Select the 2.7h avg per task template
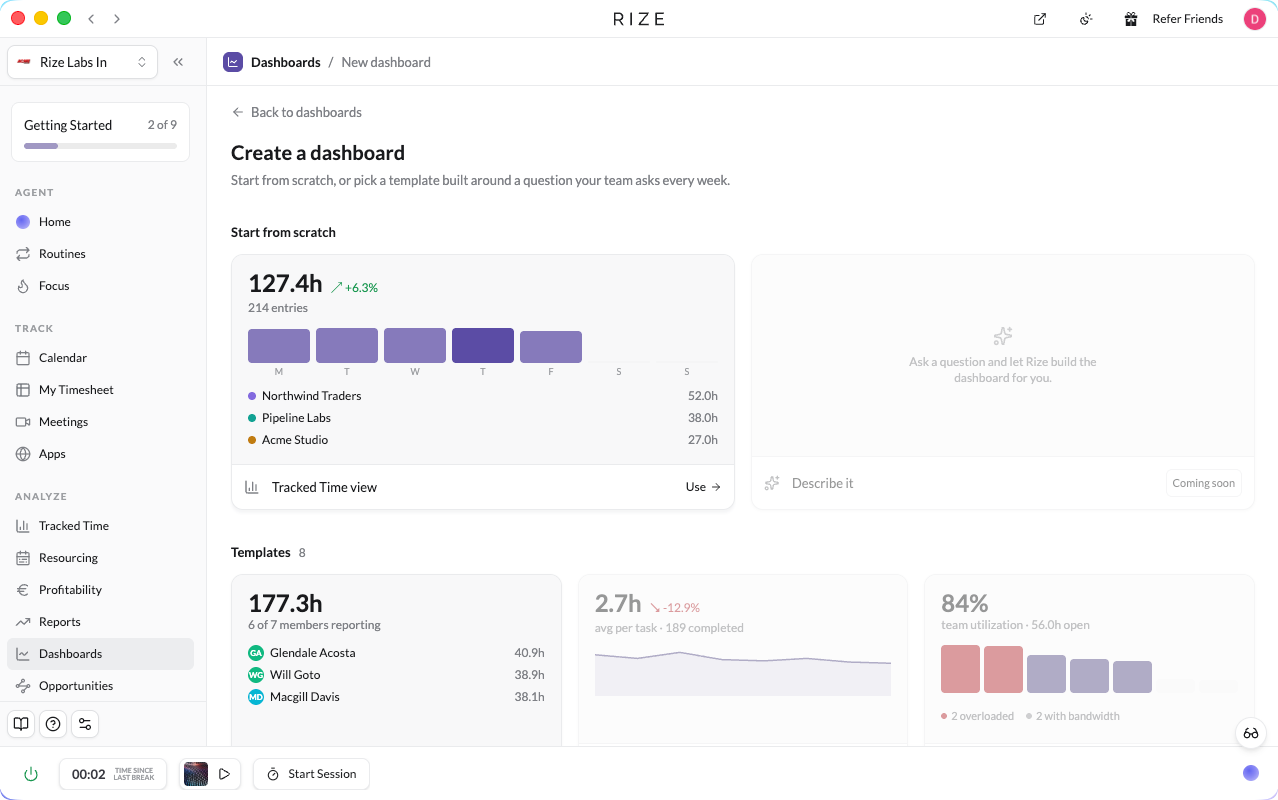Image resolution: width=1278 pixels, height=800 pixels. point(743,660)
